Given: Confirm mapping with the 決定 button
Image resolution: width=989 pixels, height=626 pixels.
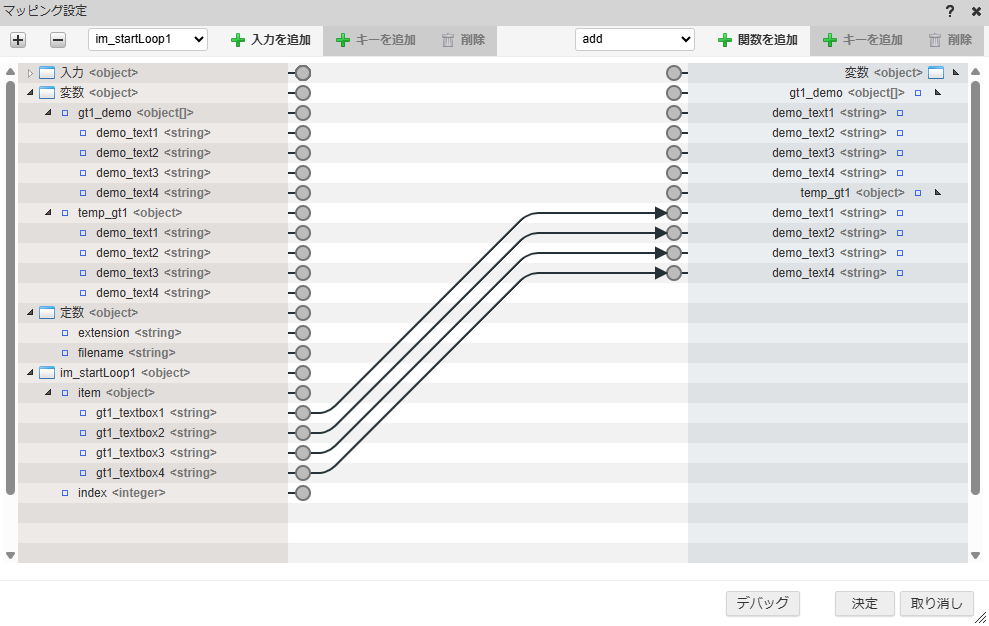Looking at the screenshot, I should [864, 603].
